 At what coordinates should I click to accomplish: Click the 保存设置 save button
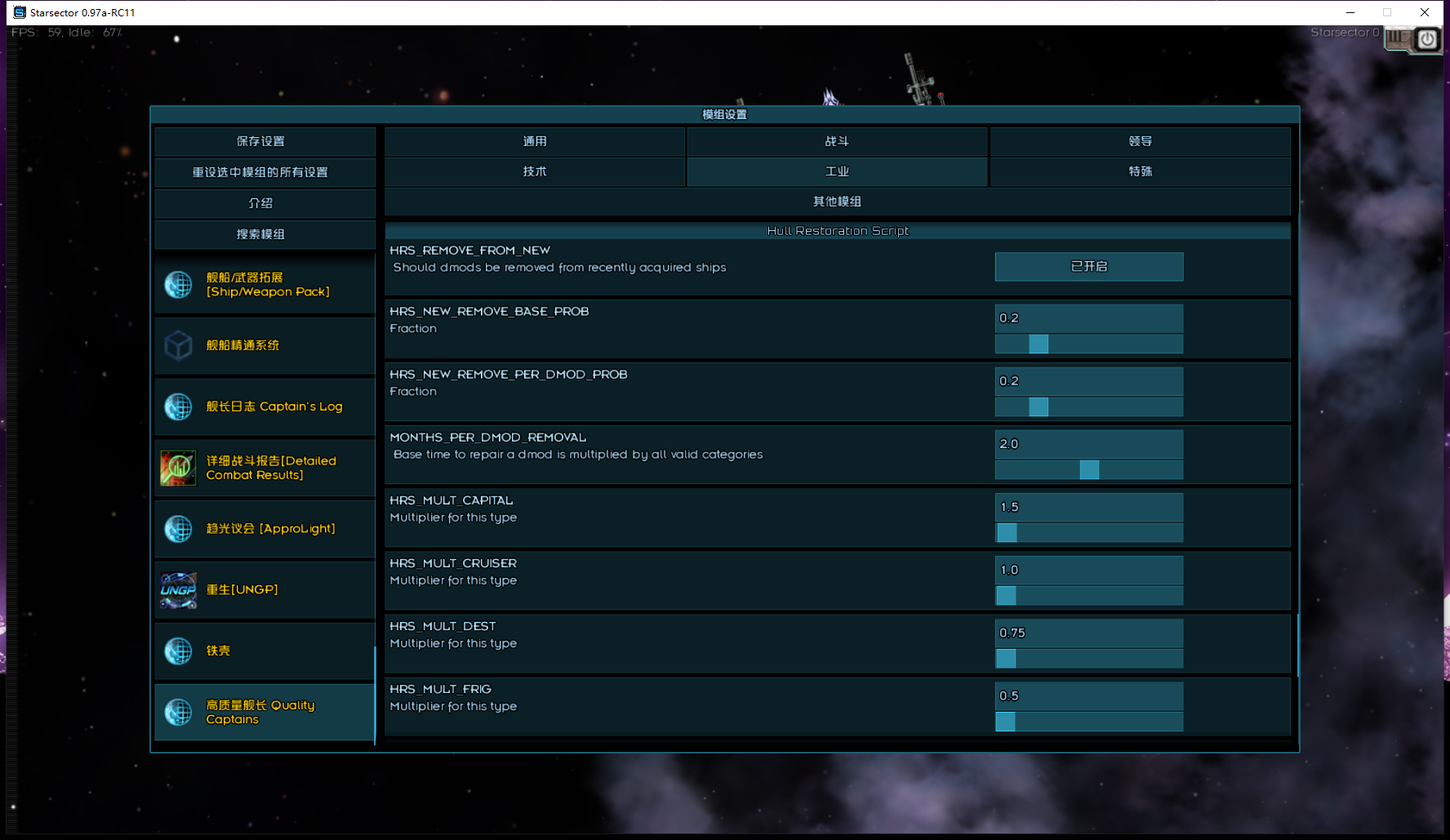click(260, 141)
